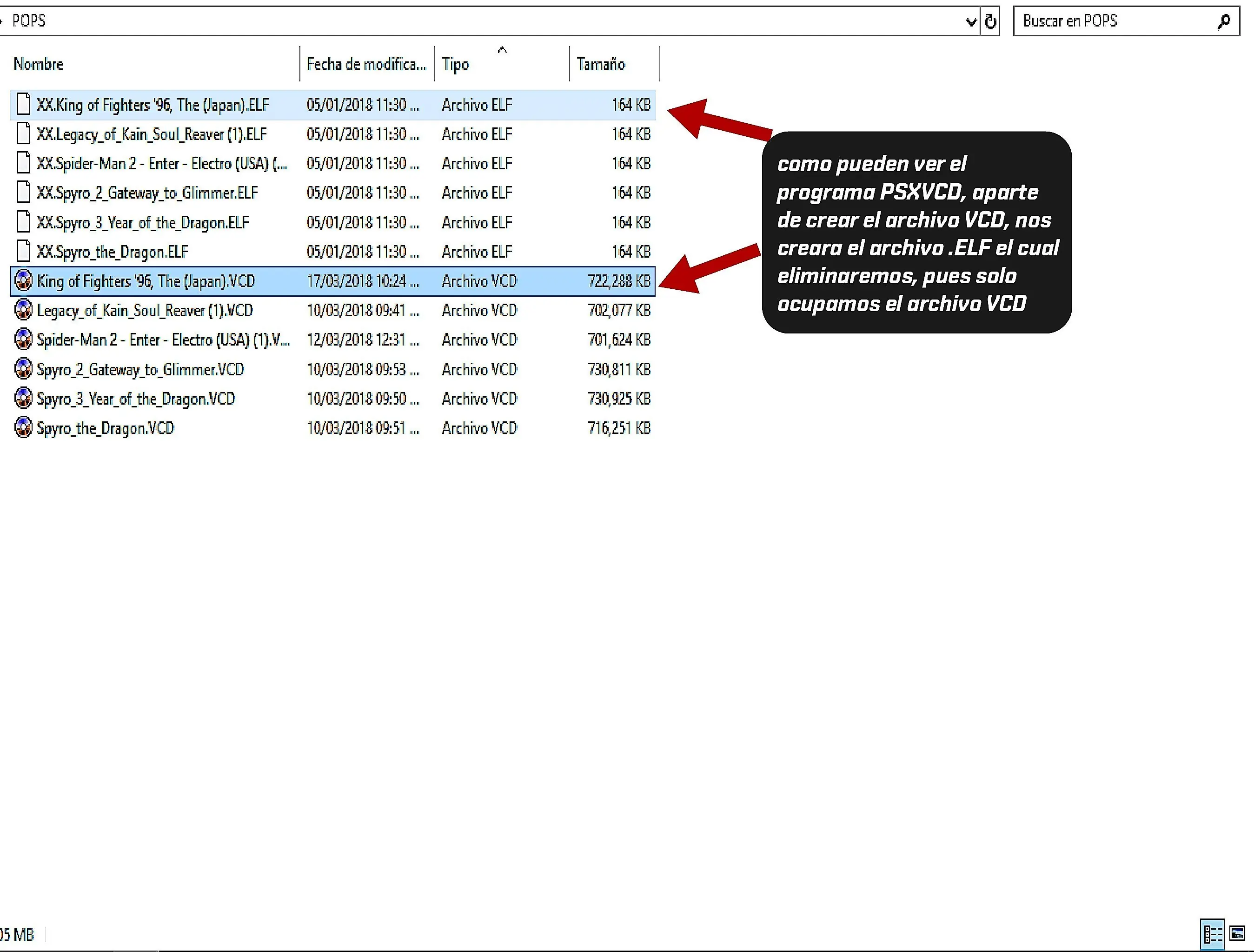Click Archivo ELF type of XX.Spyro_the_Dragon.ELF
Viewport: 1254px width, 952px height.
(477, 251)
